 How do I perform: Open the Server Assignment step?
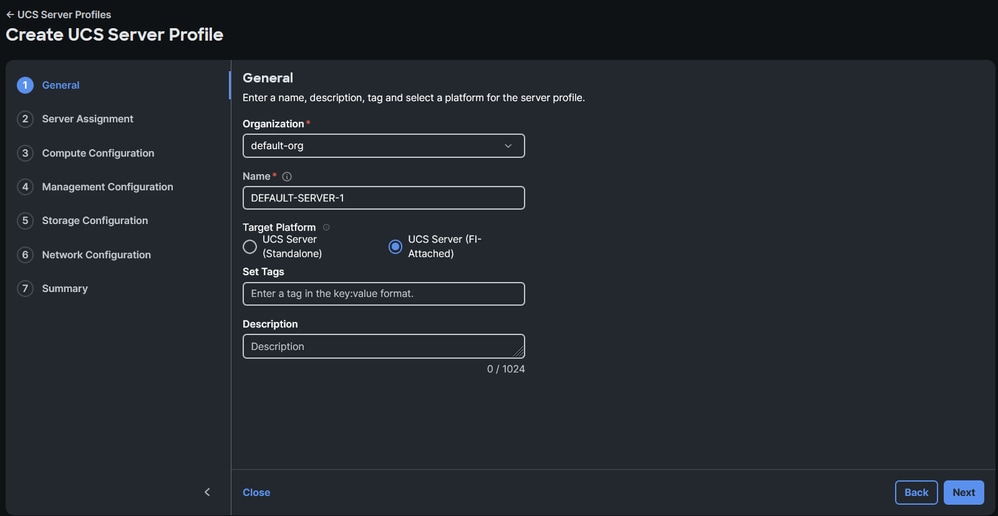pyautogui.click(x=88, y=119)
